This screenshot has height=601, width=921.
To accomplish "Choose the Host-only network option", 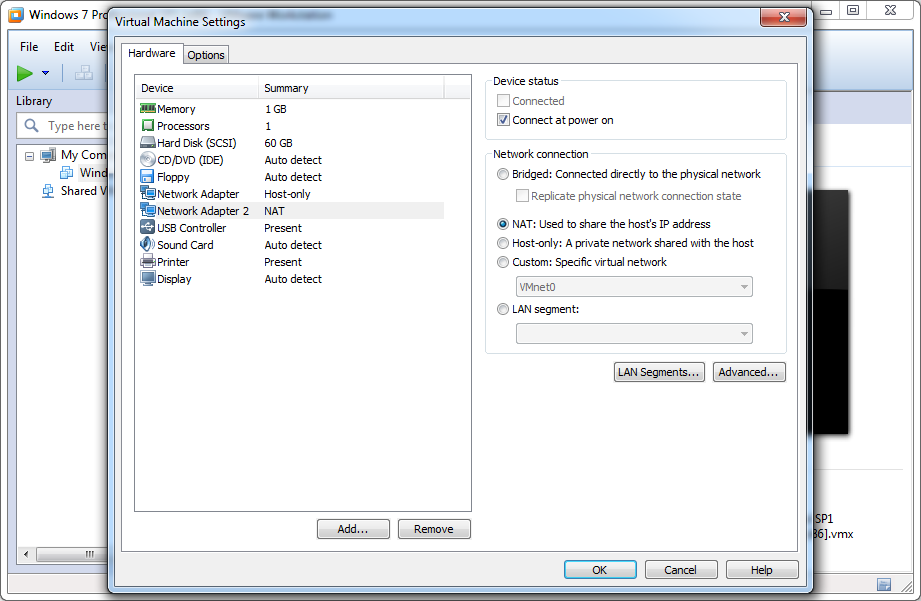I will [503, 243].
